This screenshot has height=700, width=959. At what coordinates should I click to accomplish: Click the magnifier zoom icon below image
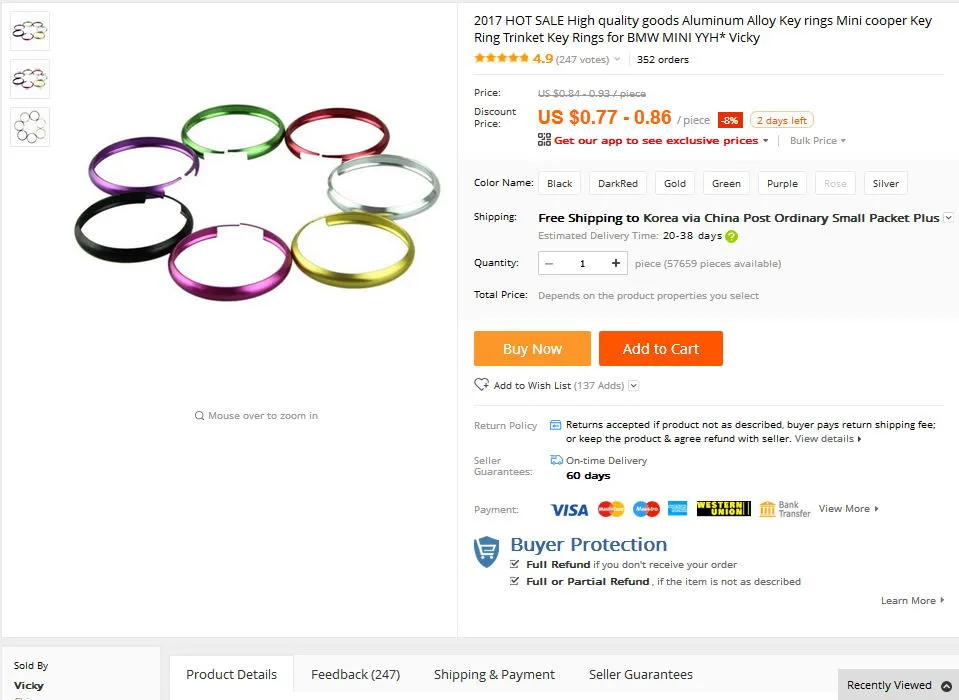[199, 416]
